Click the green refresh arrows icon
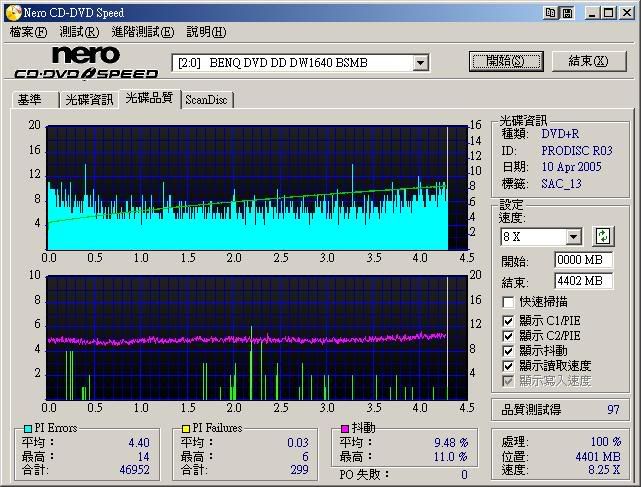The image size is (641, 487). (x=603, y=237)
